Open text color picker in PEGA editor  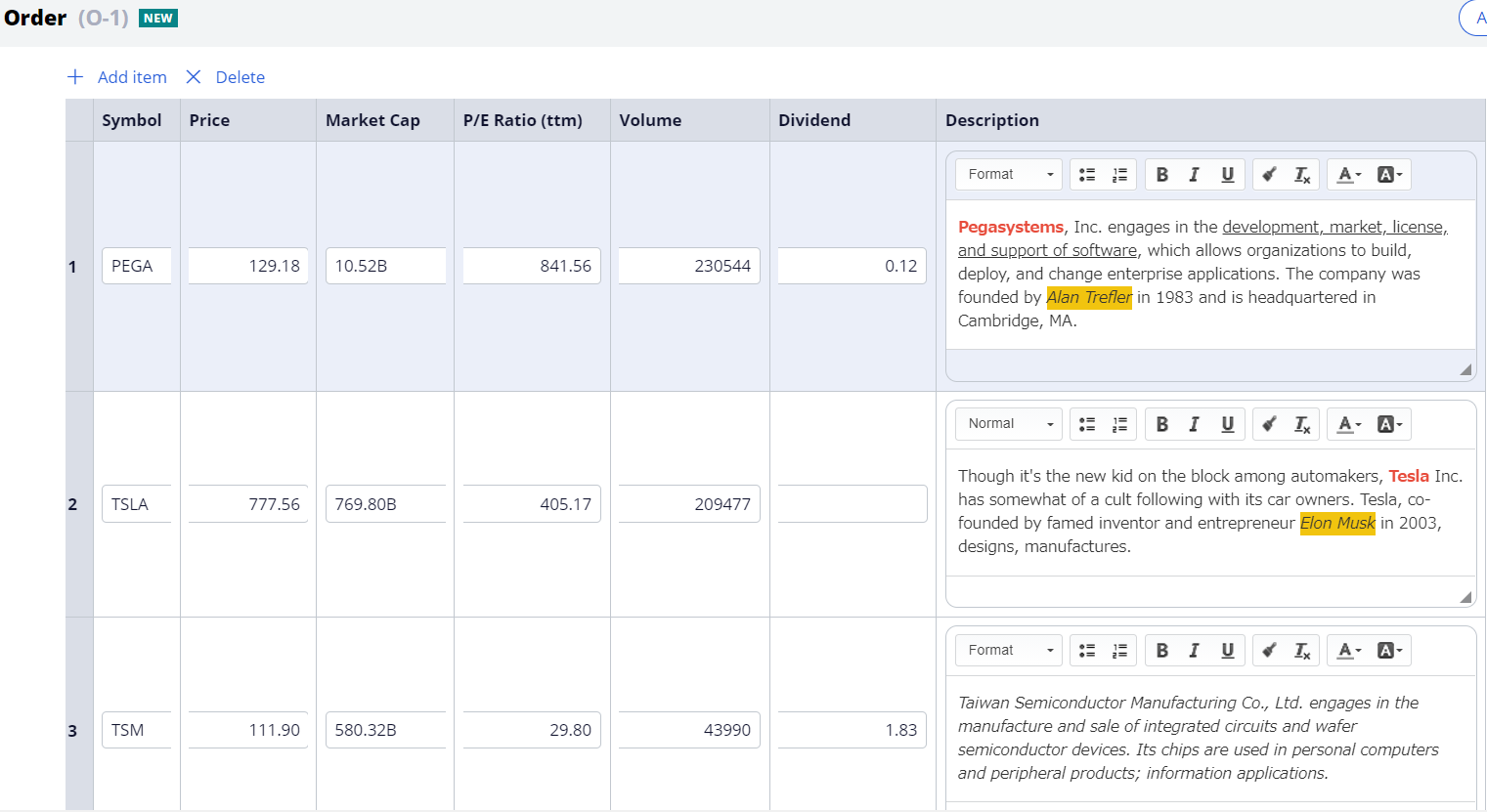click(1349, 175)
